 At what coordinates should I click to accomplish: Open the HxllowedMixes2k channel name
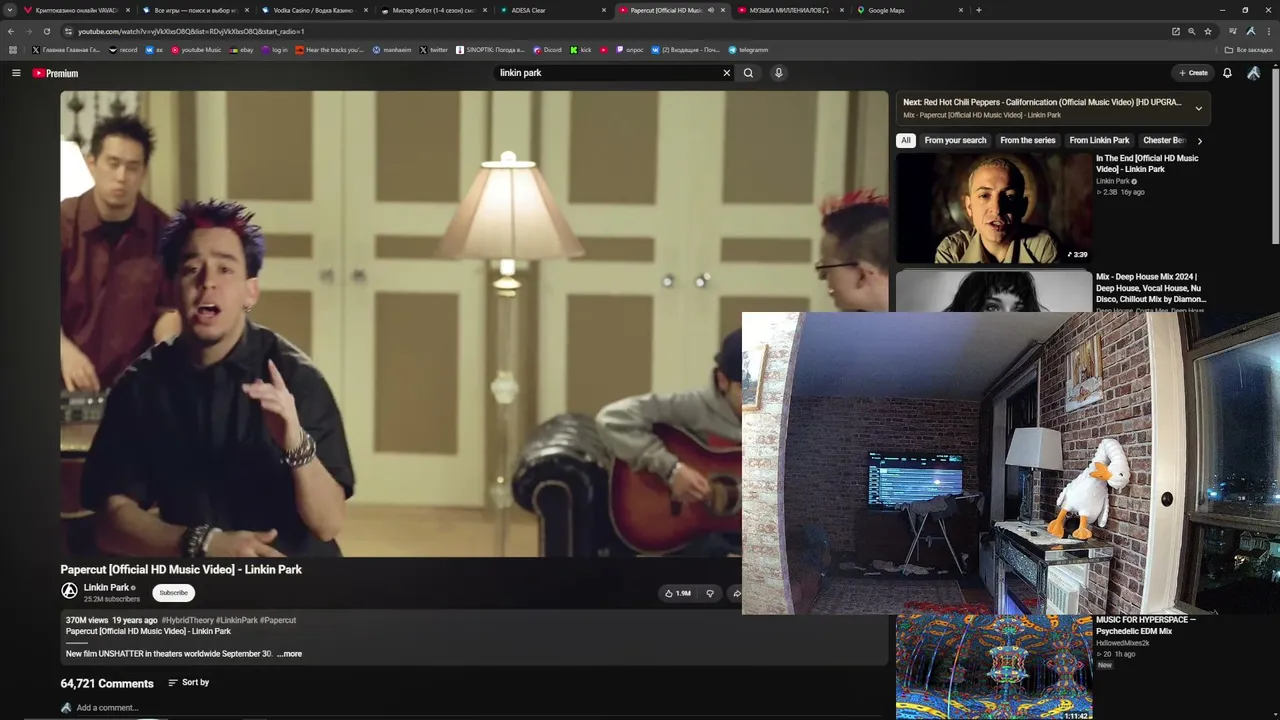coord(1122,643)
